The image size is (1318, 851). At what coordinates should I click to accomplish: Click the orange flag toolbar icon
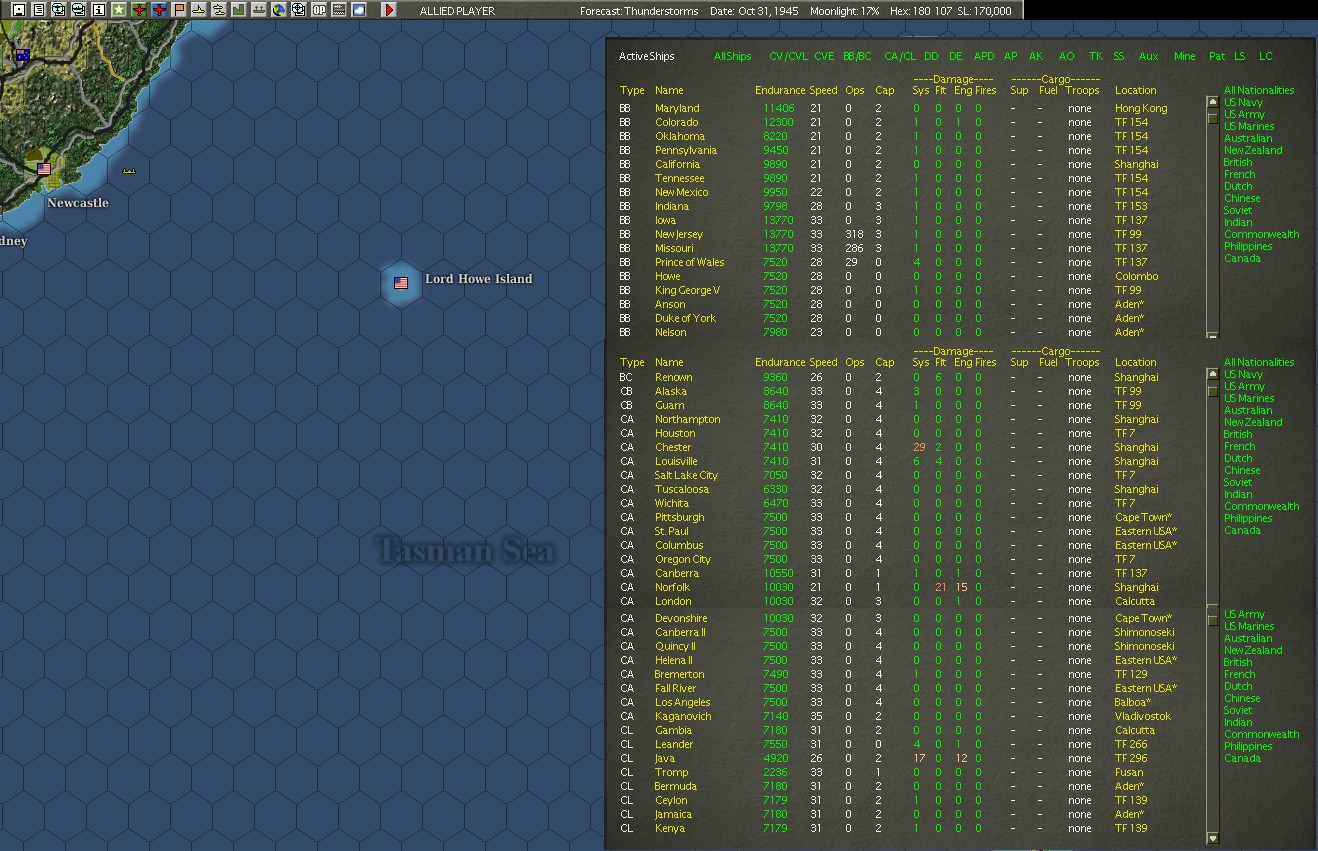[179, 10]
